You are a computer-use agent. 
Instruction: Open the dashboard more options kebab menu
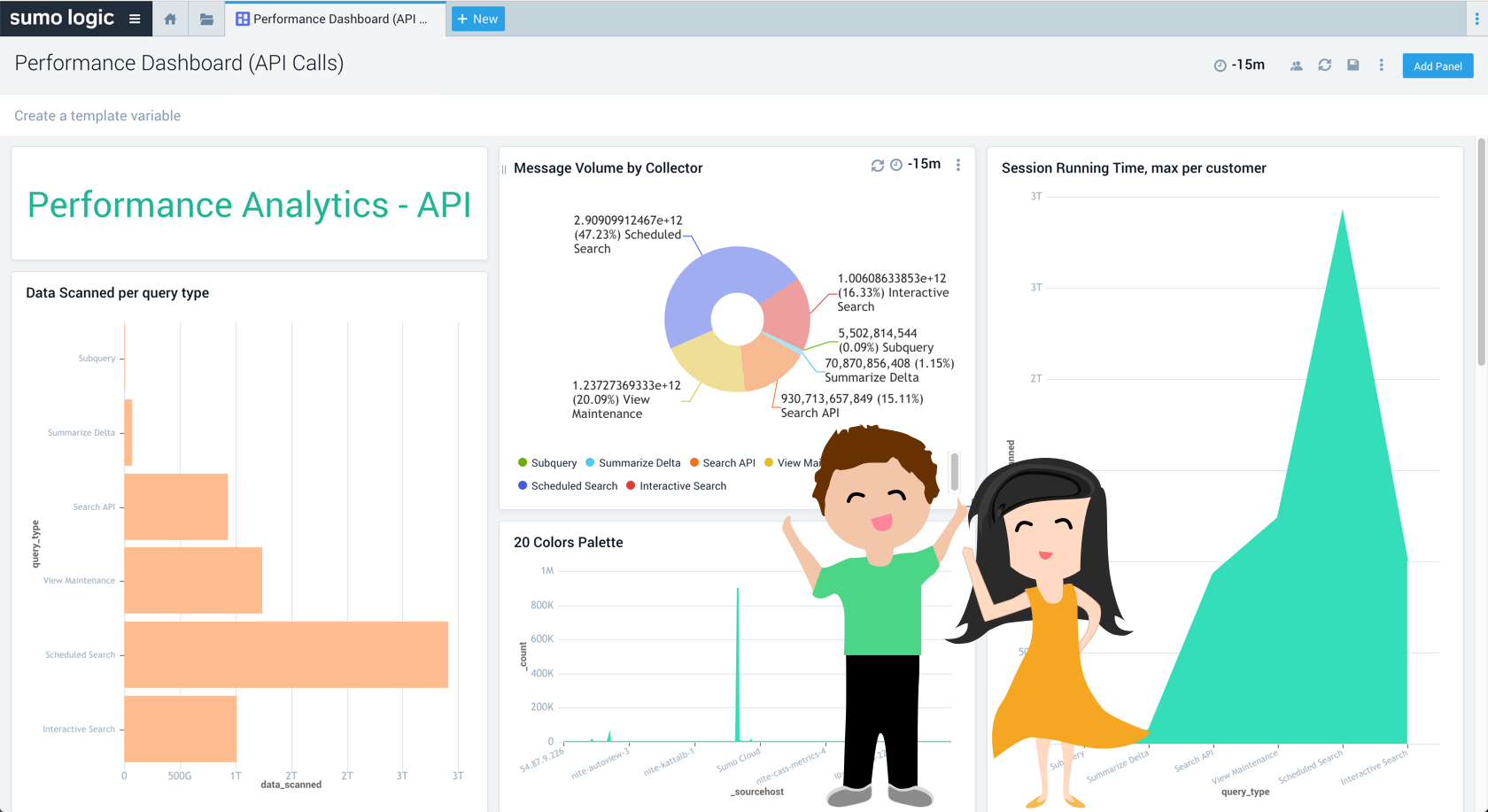[1381, 65]
